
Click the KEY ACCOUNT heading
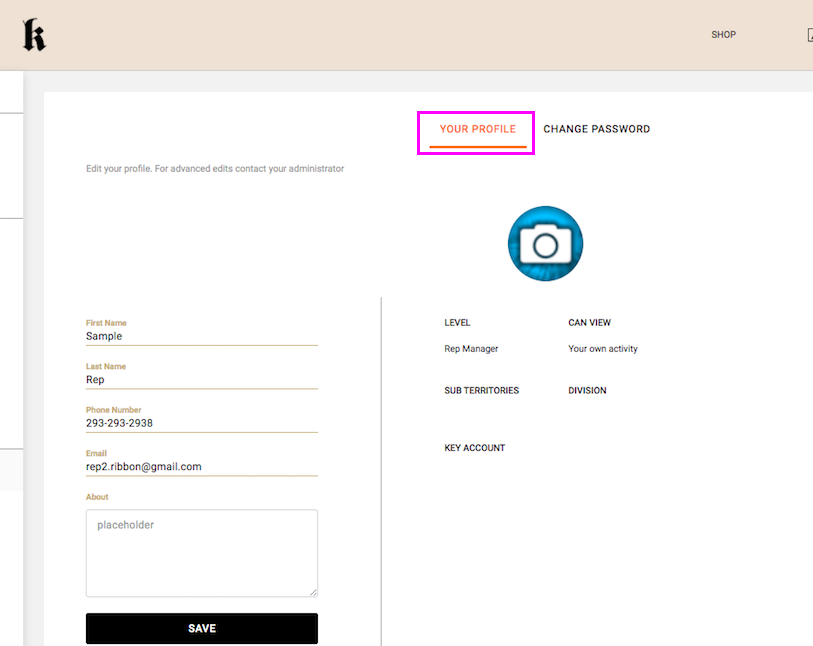tap(474, 448)
